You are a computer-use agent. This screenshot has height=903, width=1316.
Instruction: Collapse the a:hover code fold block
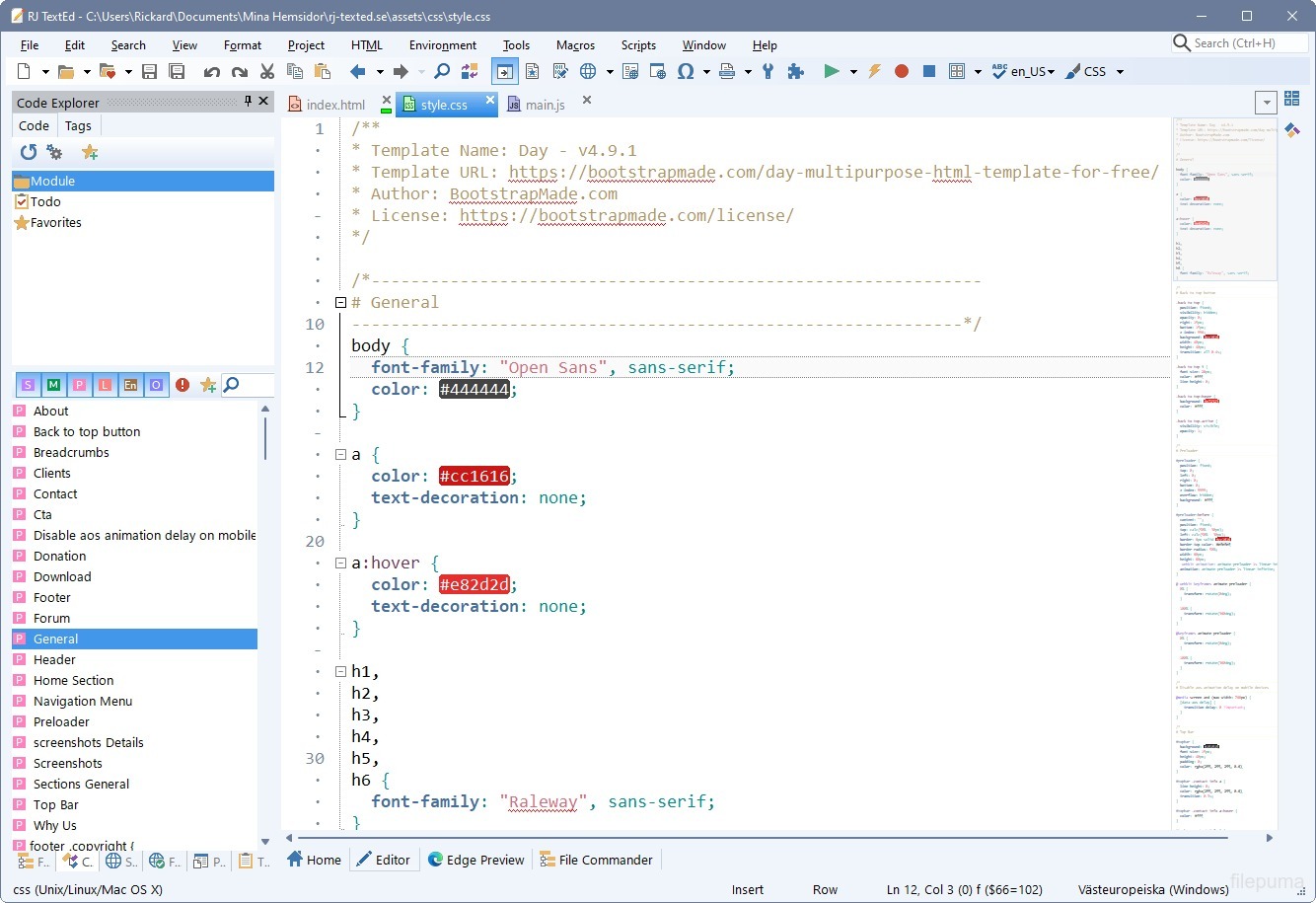pos(340,564)
